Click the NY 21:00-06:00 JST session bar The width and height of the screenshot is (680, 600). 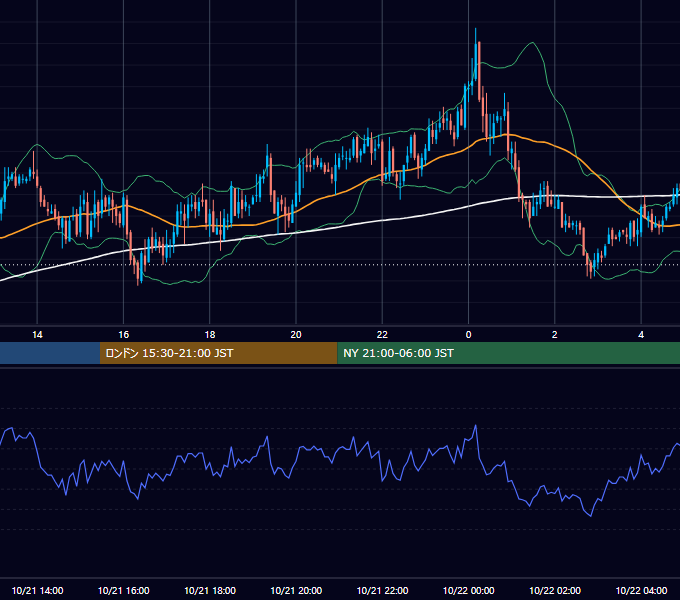click(x=509, y=353)
